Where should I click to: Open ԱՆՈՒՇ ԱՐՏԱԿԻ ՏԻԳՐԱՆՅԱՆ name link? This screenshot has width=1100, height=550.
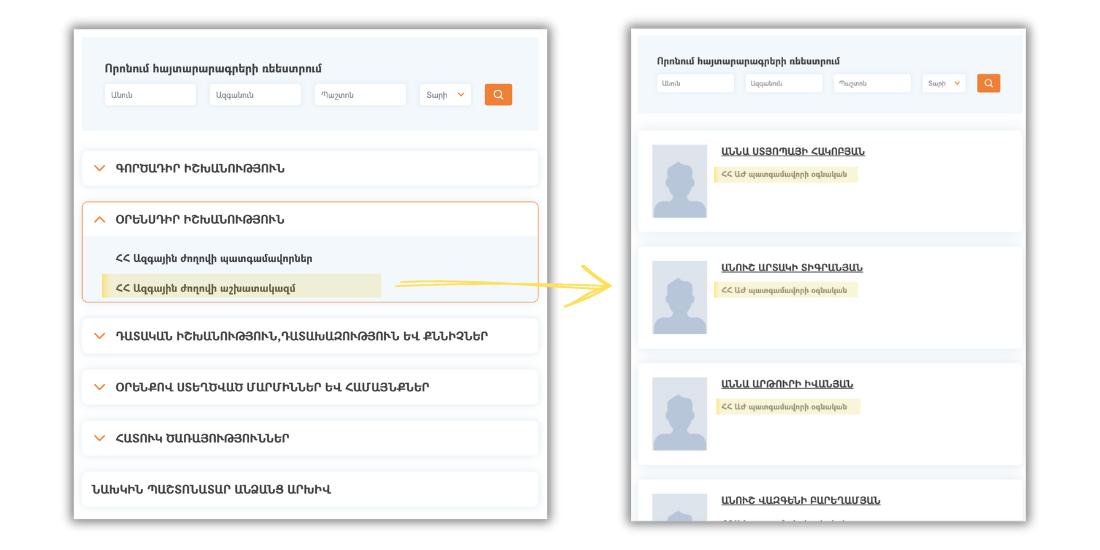click(x=791, y=268)
